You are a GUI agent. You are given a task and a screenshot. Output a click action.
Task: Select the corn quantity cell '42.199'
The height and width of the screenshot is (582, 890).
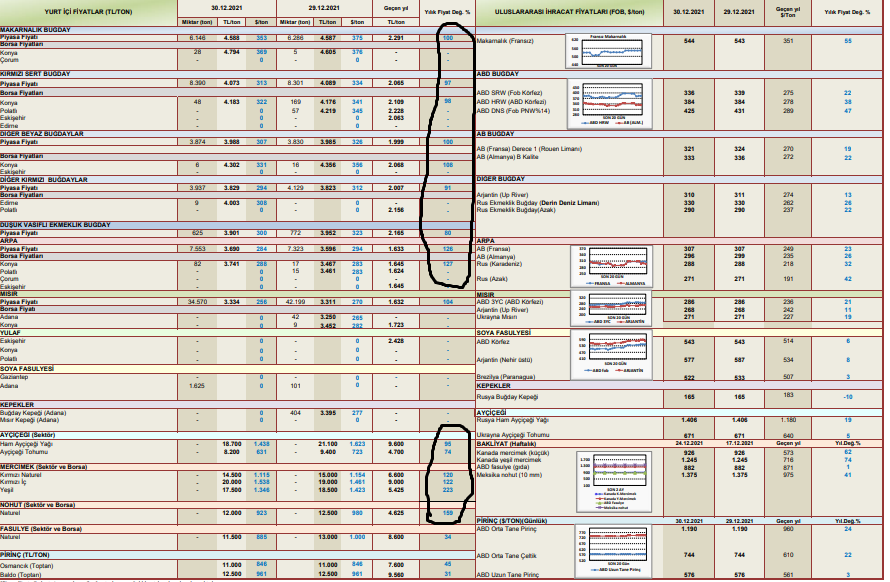pyautogui.click(x=295, y=302)
